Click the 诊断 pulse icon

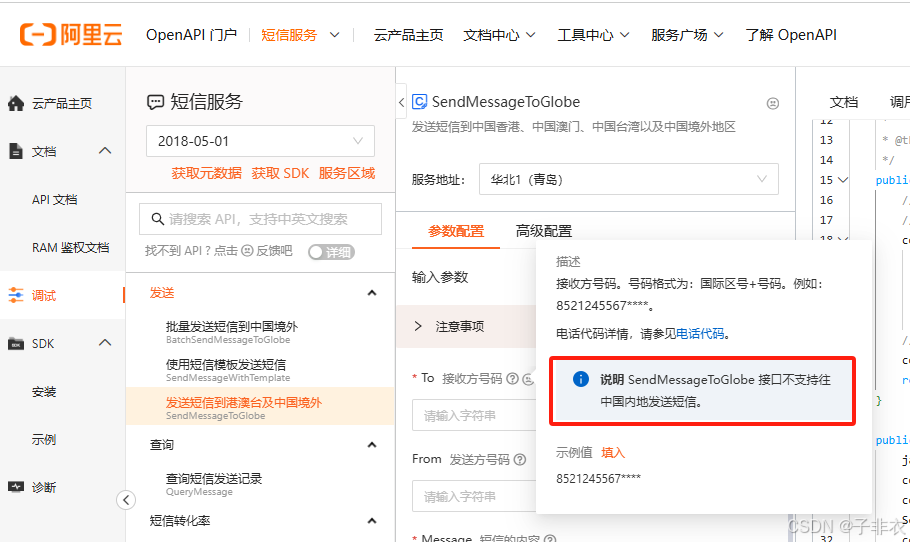click(16, 487)
